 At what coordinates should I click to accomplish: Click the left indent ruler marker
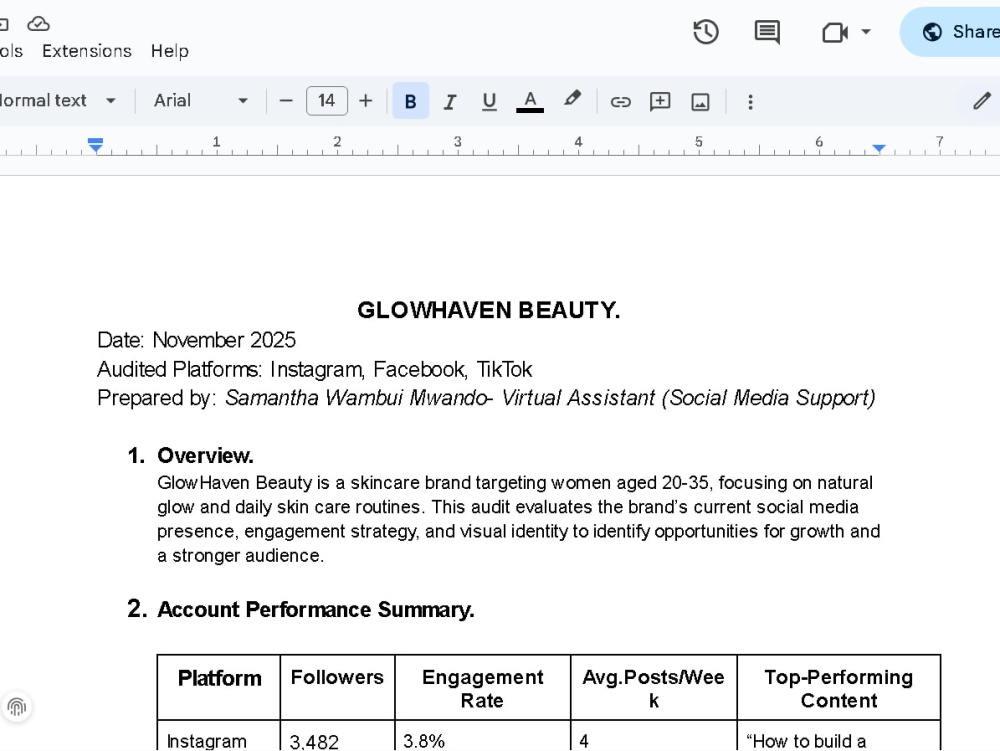point(95,145)
